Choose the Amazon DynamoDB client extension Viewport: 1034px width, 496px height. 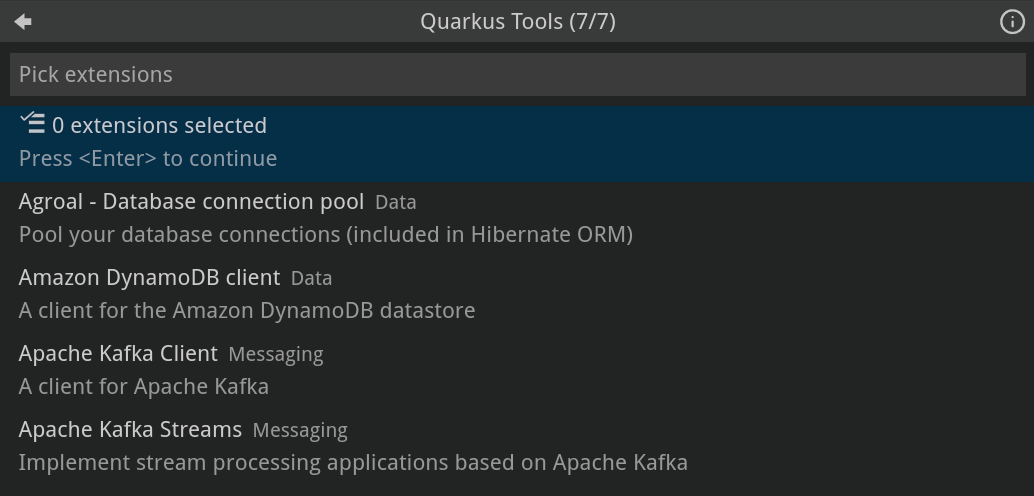point(149,278)
